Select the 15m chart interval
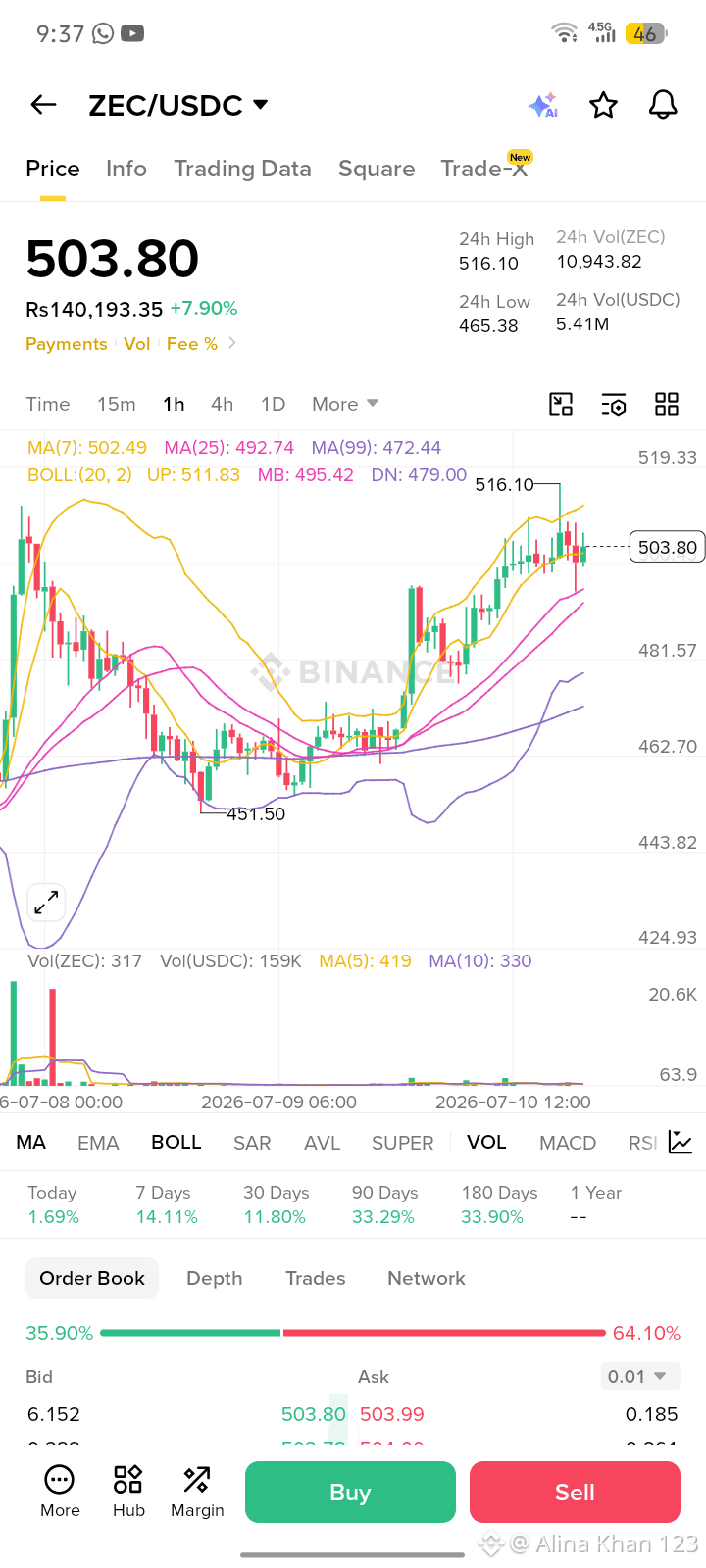This screenshot has height=1568, width=706. point(117,404)
